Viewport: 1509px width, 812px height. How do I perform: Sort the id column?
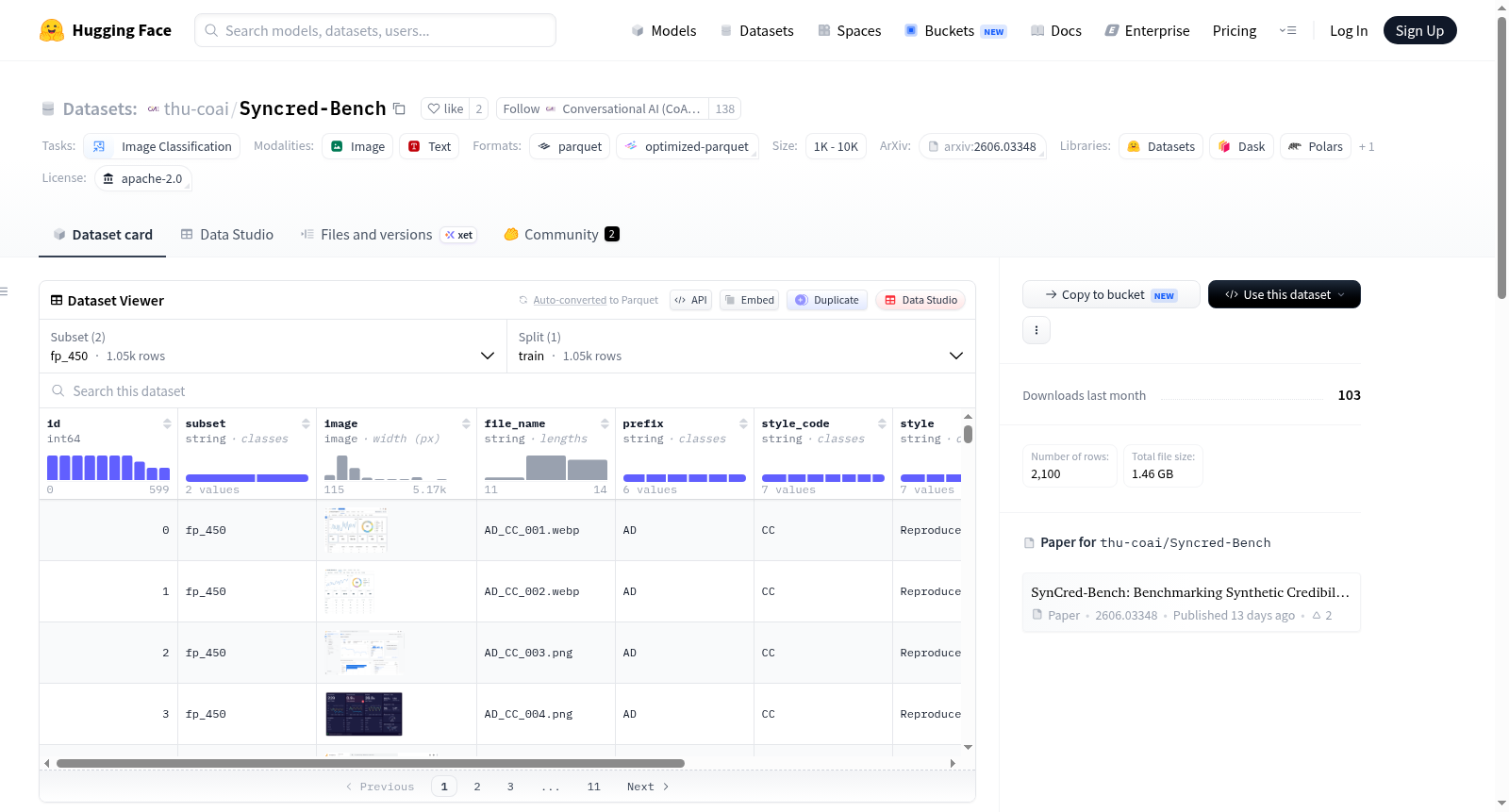167,423
